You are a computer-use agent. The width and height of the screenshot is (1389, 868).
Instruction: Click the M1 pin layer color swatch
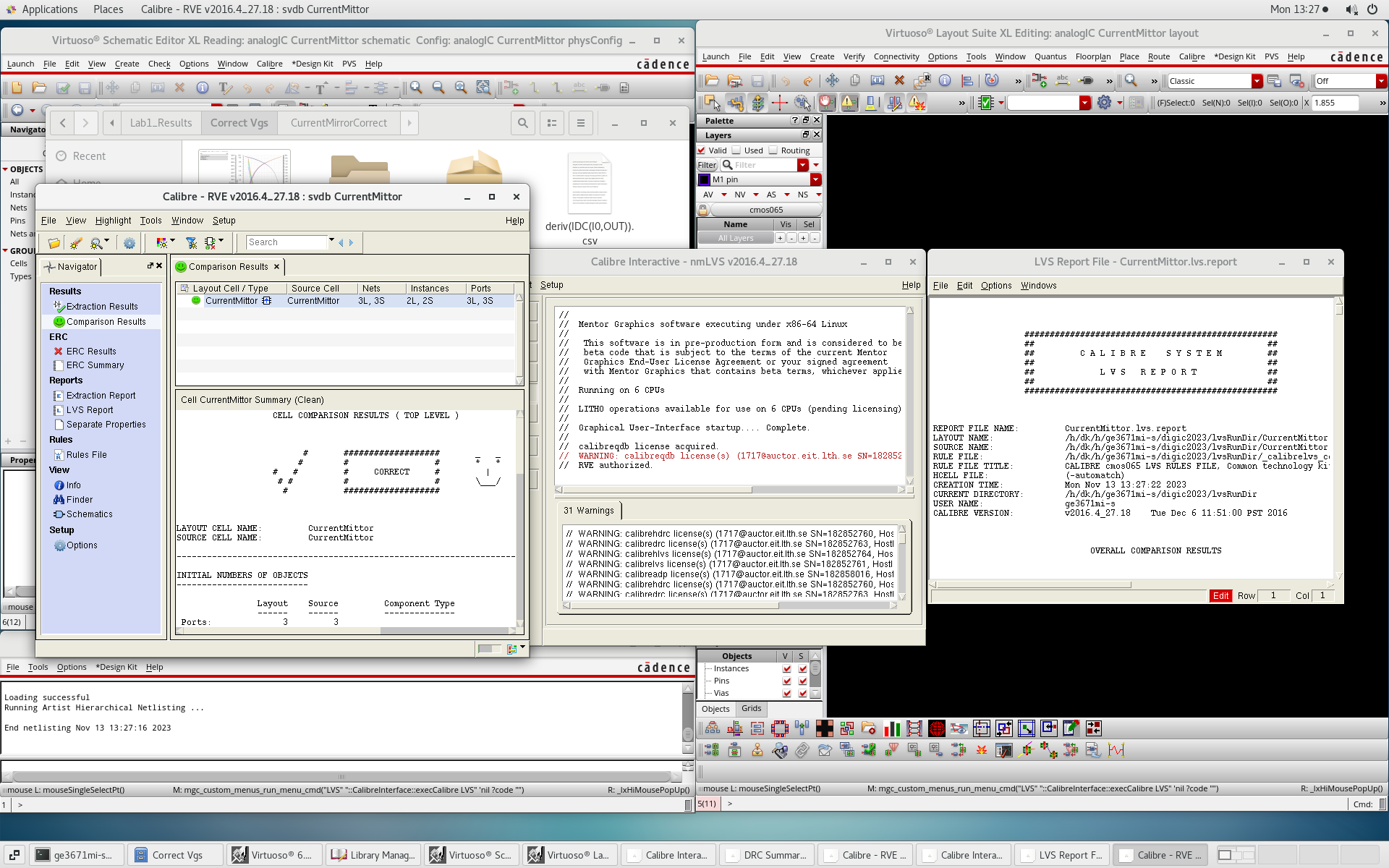point(704,179)
